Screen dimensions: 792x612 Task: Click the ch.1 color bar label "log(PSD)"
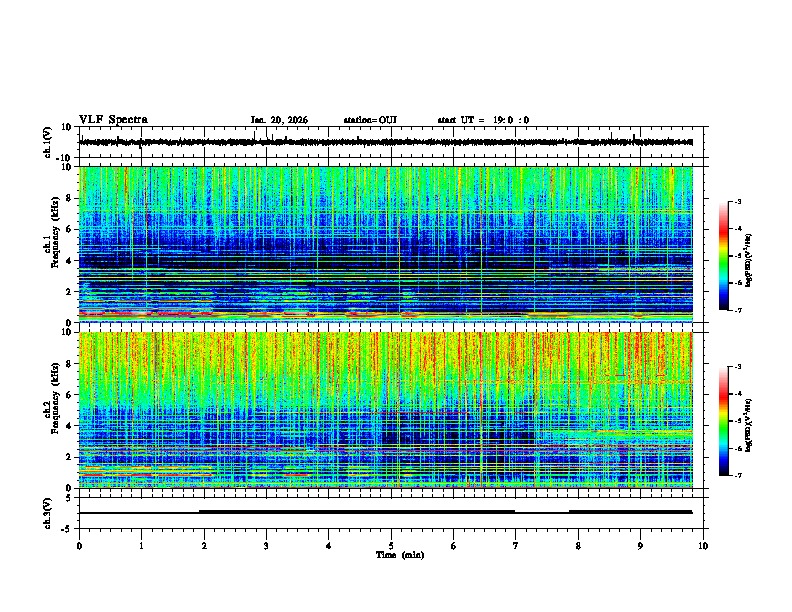pyautogui.click(x=749, y=261)
